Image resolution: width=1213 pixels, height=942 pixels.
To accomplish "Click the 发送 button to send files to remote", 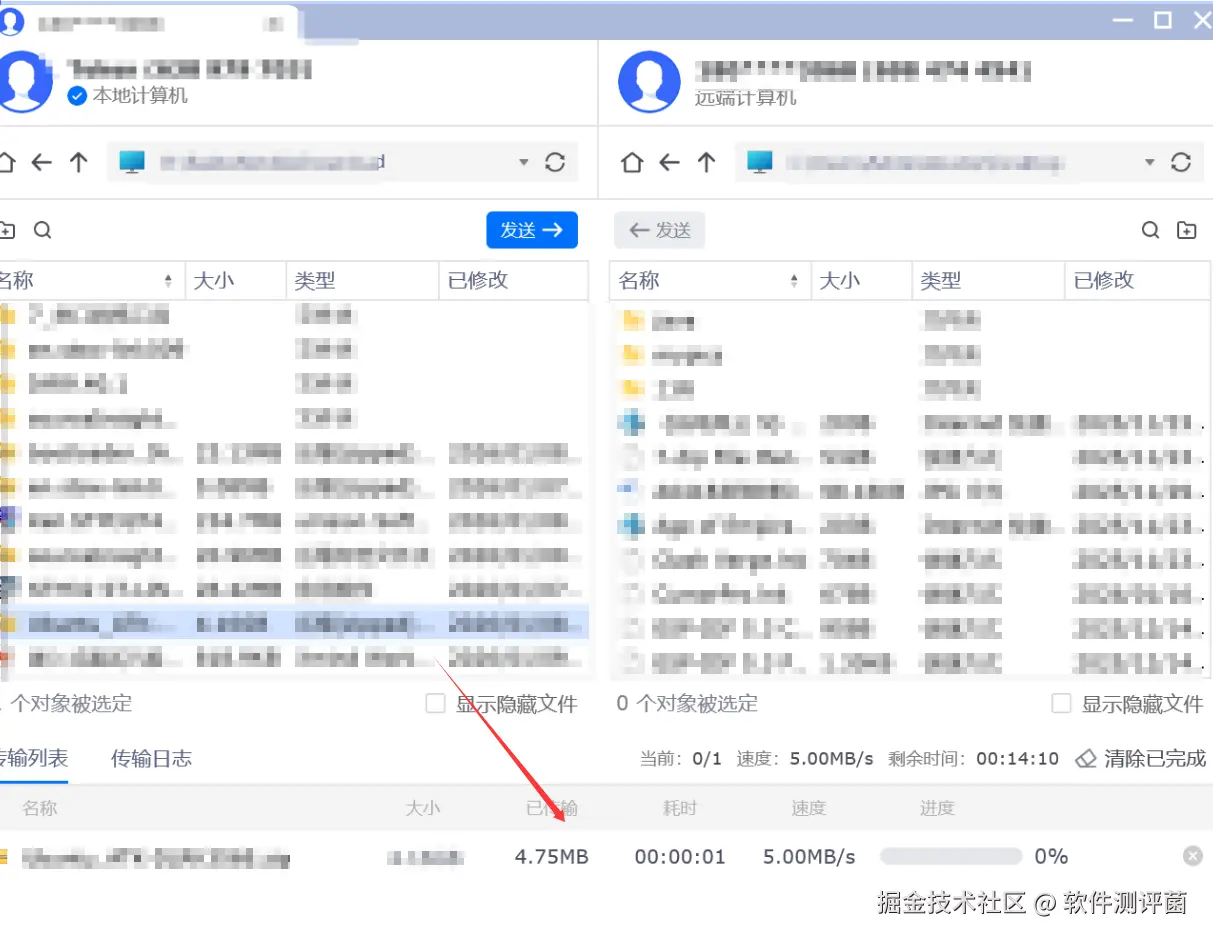I will pos(532,230).
